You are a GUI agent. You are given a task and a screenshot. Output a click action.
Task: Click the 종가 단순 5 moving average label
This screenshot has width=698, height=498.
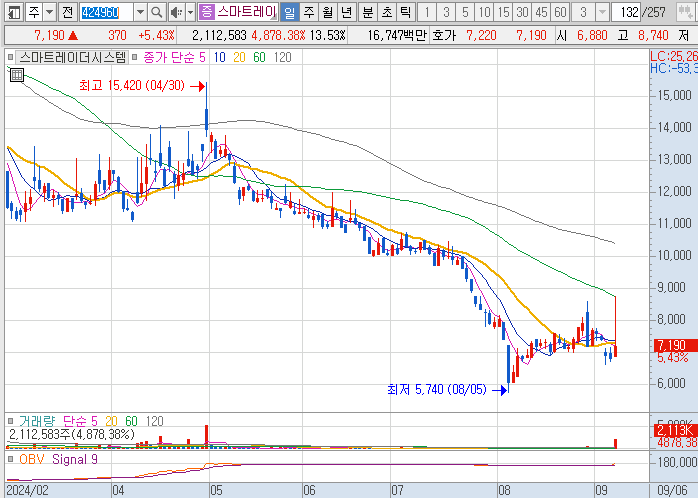pyautogui.click(x=174, y=57)
